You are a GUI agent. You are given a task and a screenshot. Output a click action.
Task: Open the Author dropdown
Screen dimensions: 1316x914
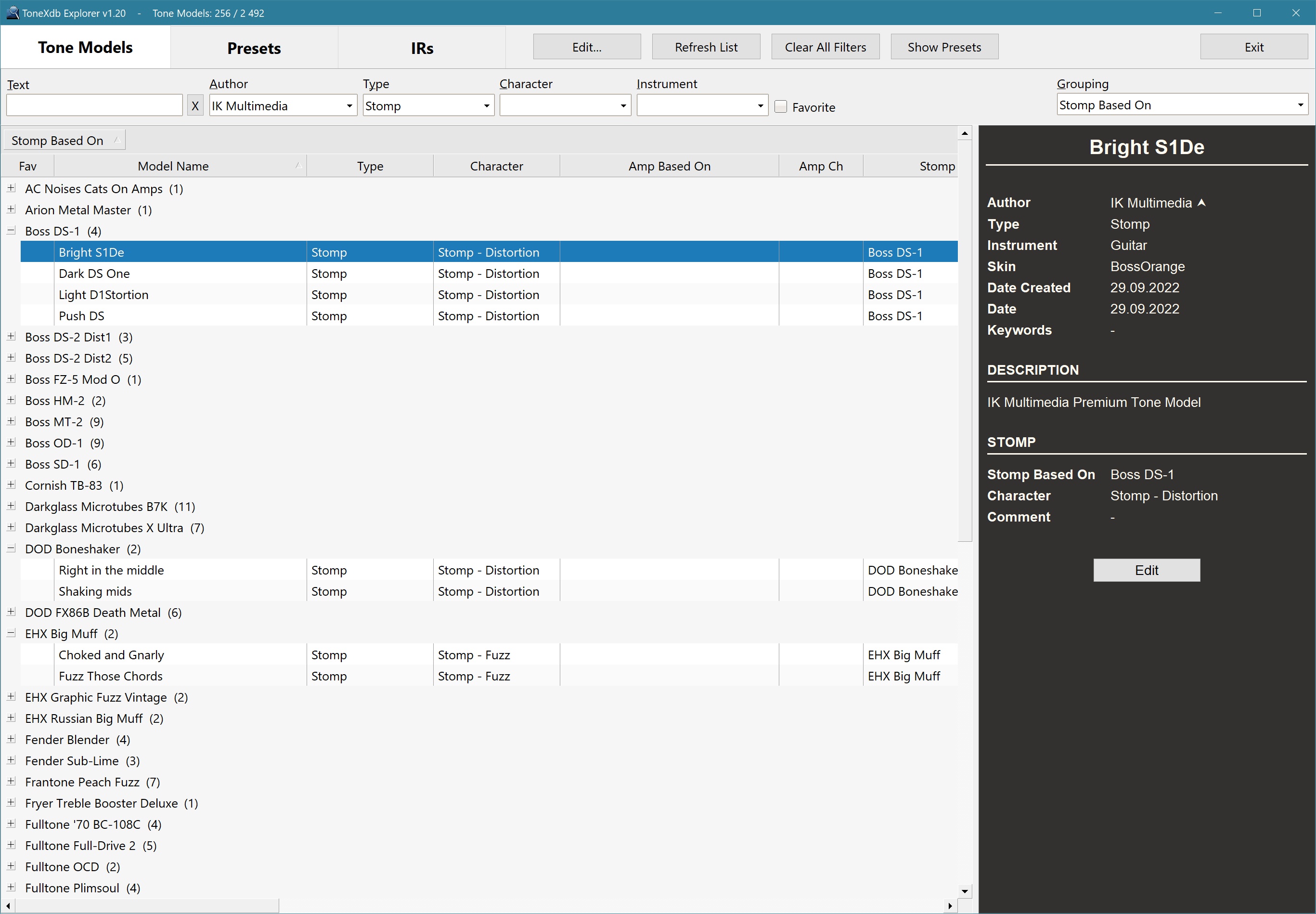[283, 105]
